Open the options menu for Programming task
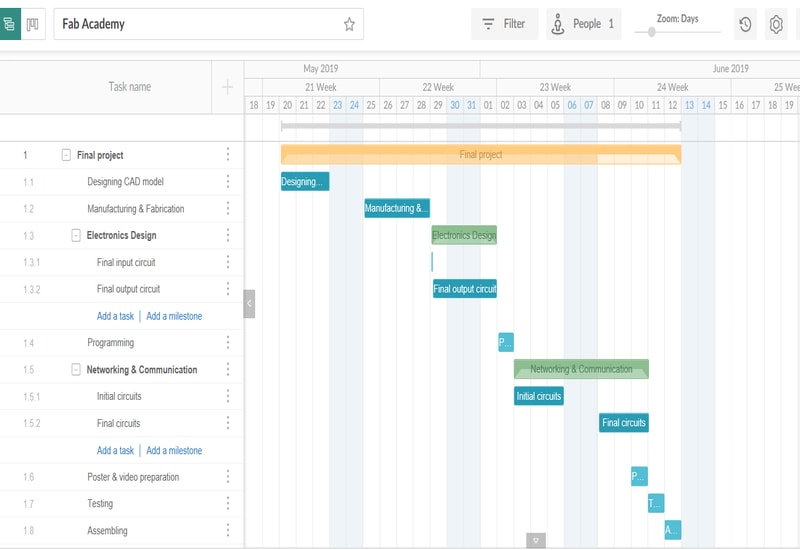Image resolution: width=800 pixels, height=550 pixels. [228, 343]
